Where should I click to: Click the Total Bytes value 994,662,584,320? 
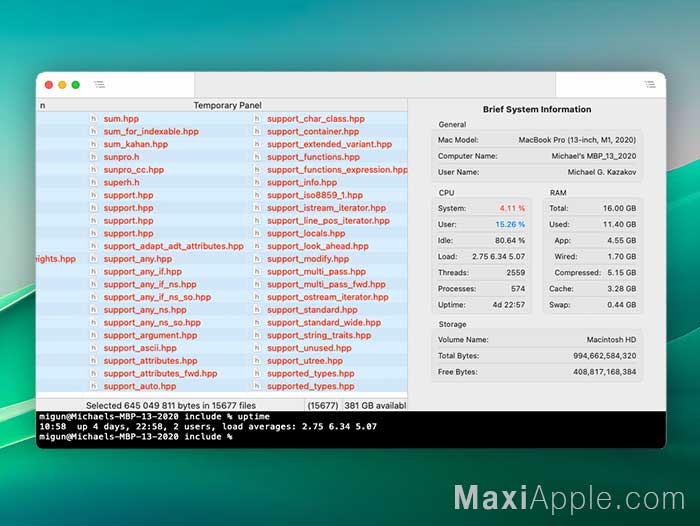604,355
